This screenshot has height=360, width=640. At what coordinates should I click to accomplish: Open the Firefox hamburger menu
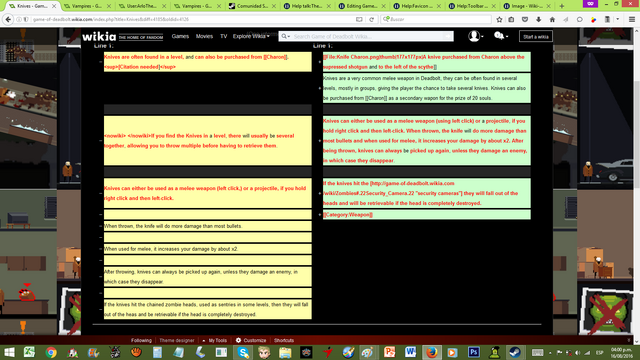631,19
